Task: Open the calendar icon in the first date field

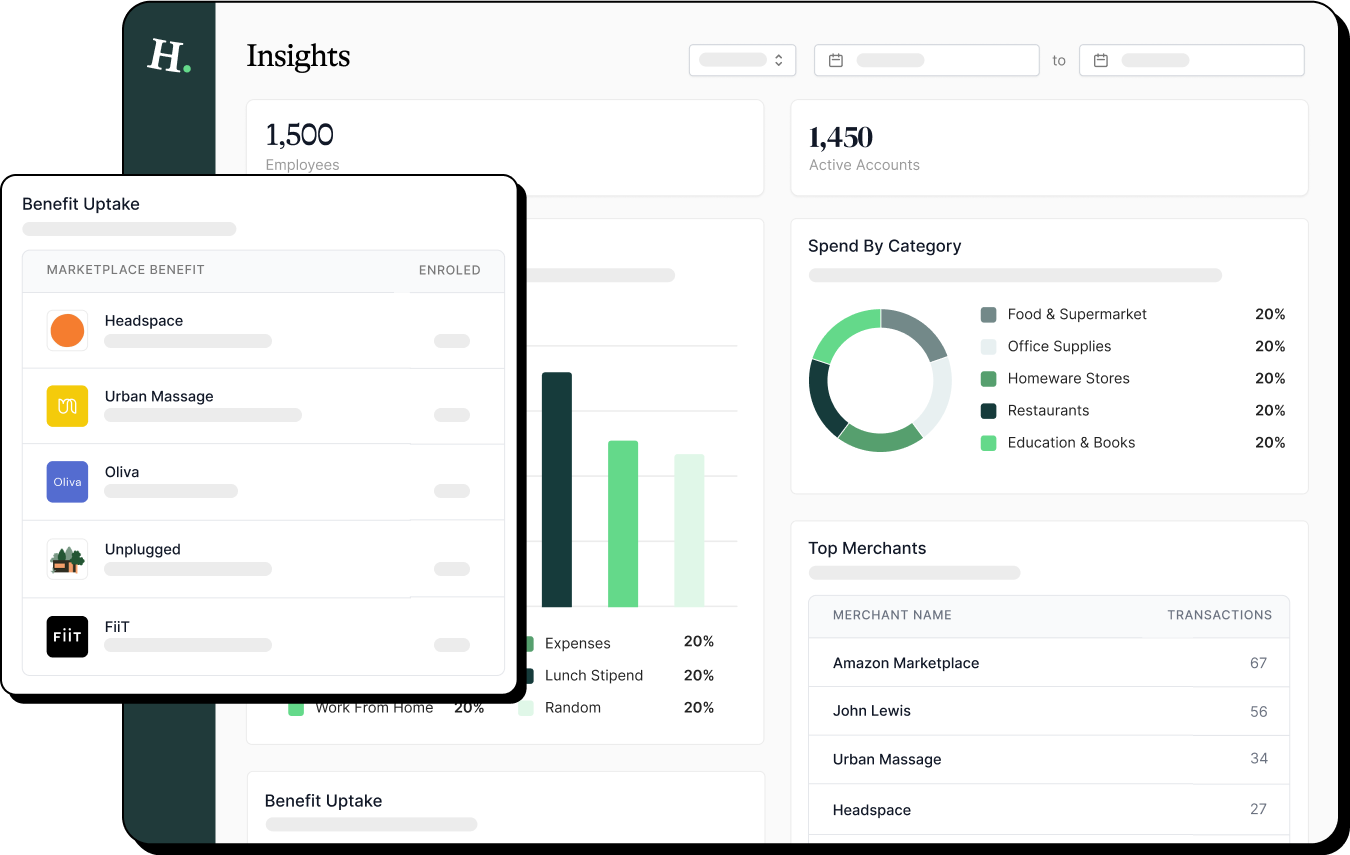Action: [x=836, y=60]
